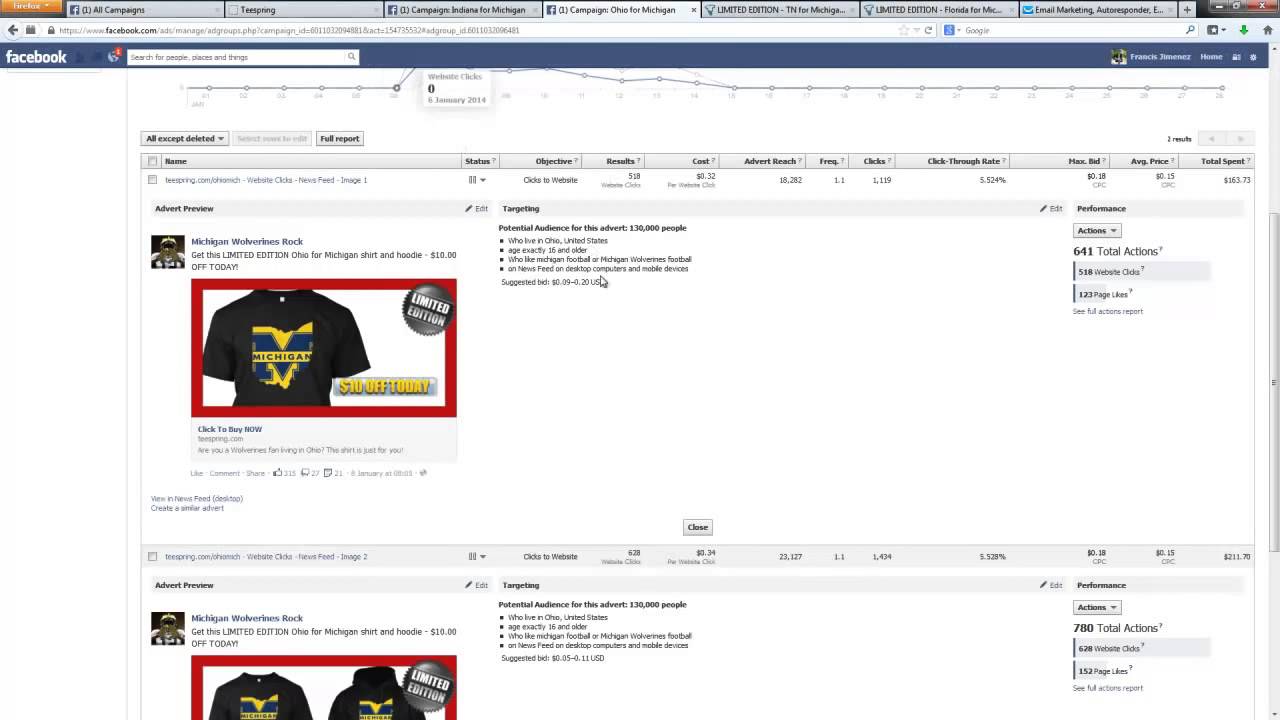Open a new browser tab with plus icon
1280x720 pixels.
click(x=1187, y=10)
